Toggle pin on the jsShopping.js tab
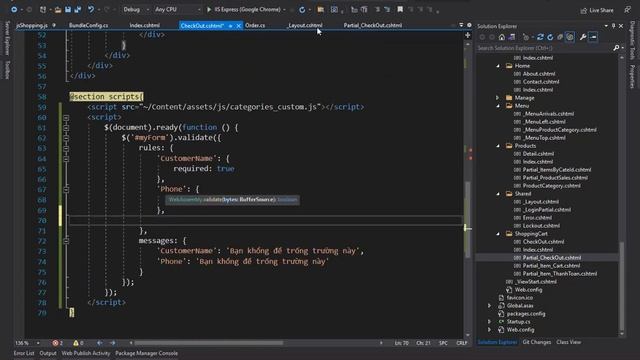Image resolution: width=640 pixels, height=360 pixels. (54, 25)
